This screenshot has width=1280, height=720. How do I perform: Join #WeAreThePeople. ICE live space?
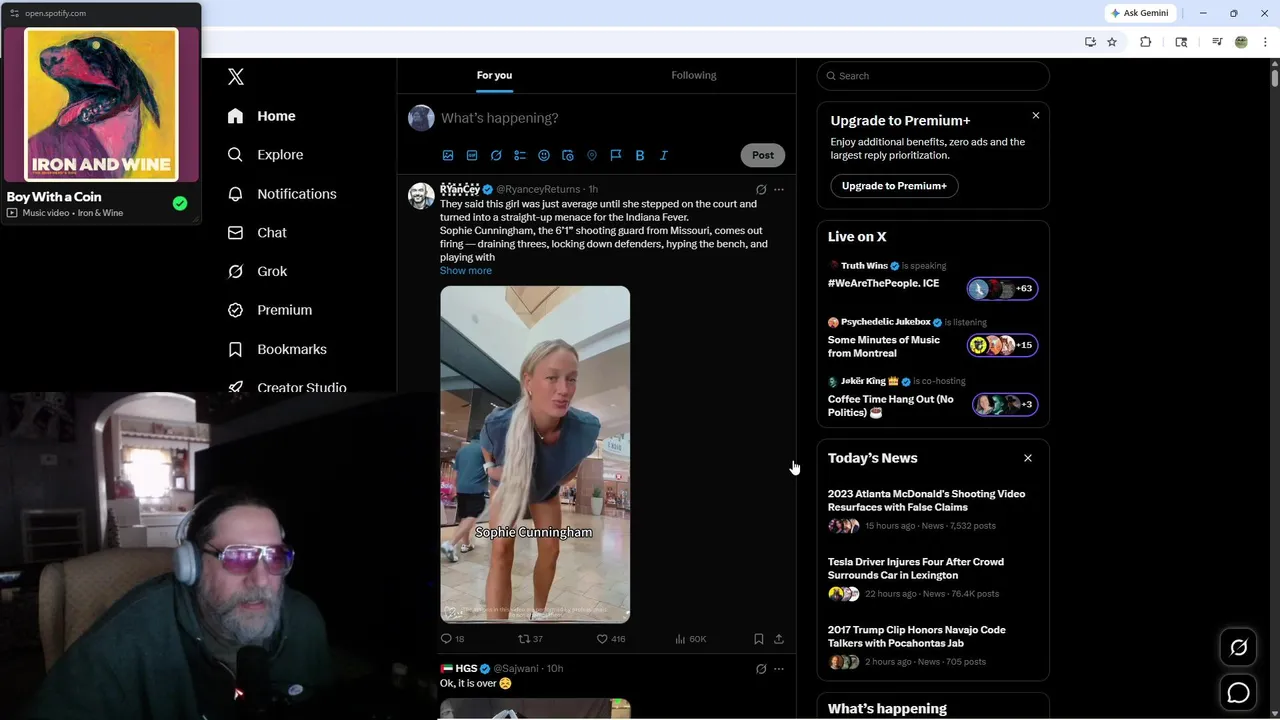click(933, 279)
